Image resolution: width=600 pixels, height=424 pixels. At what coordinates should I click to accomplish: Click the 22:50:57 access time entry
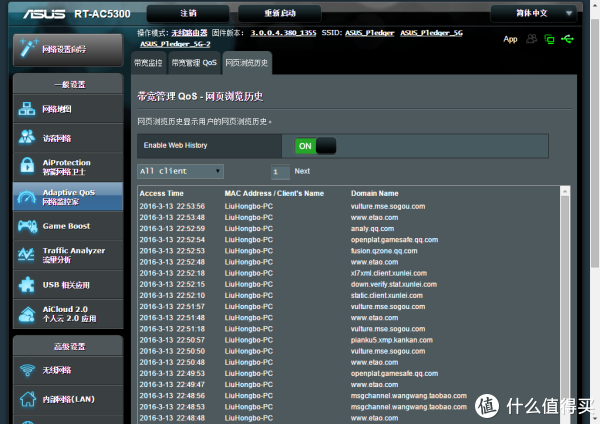[172, 340]
